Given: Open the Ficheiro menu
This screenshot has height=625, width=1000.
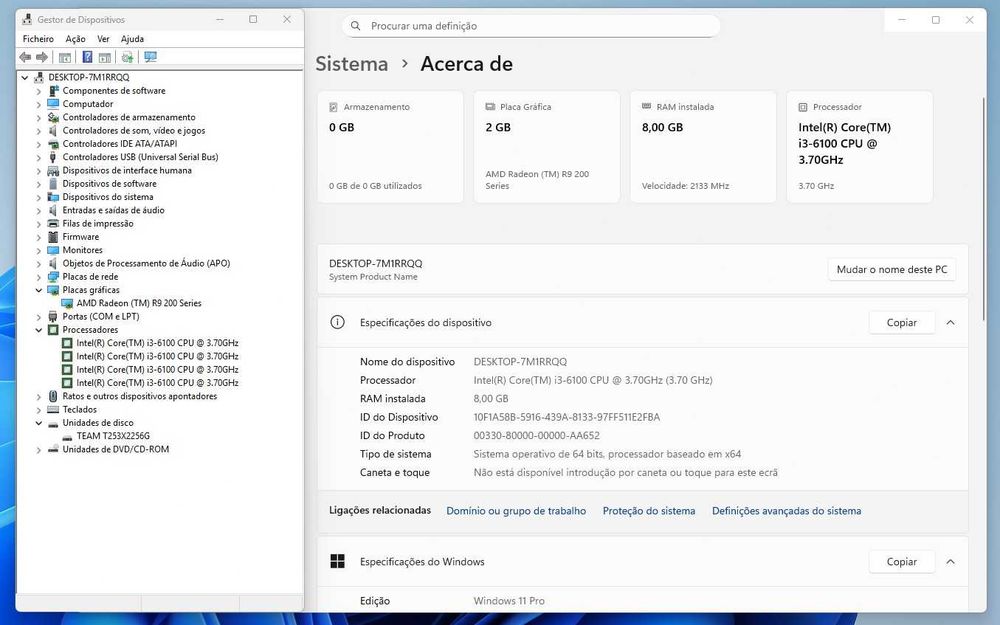Looking at the screenshot, I should pyautogui.click(x=38, y=39).
